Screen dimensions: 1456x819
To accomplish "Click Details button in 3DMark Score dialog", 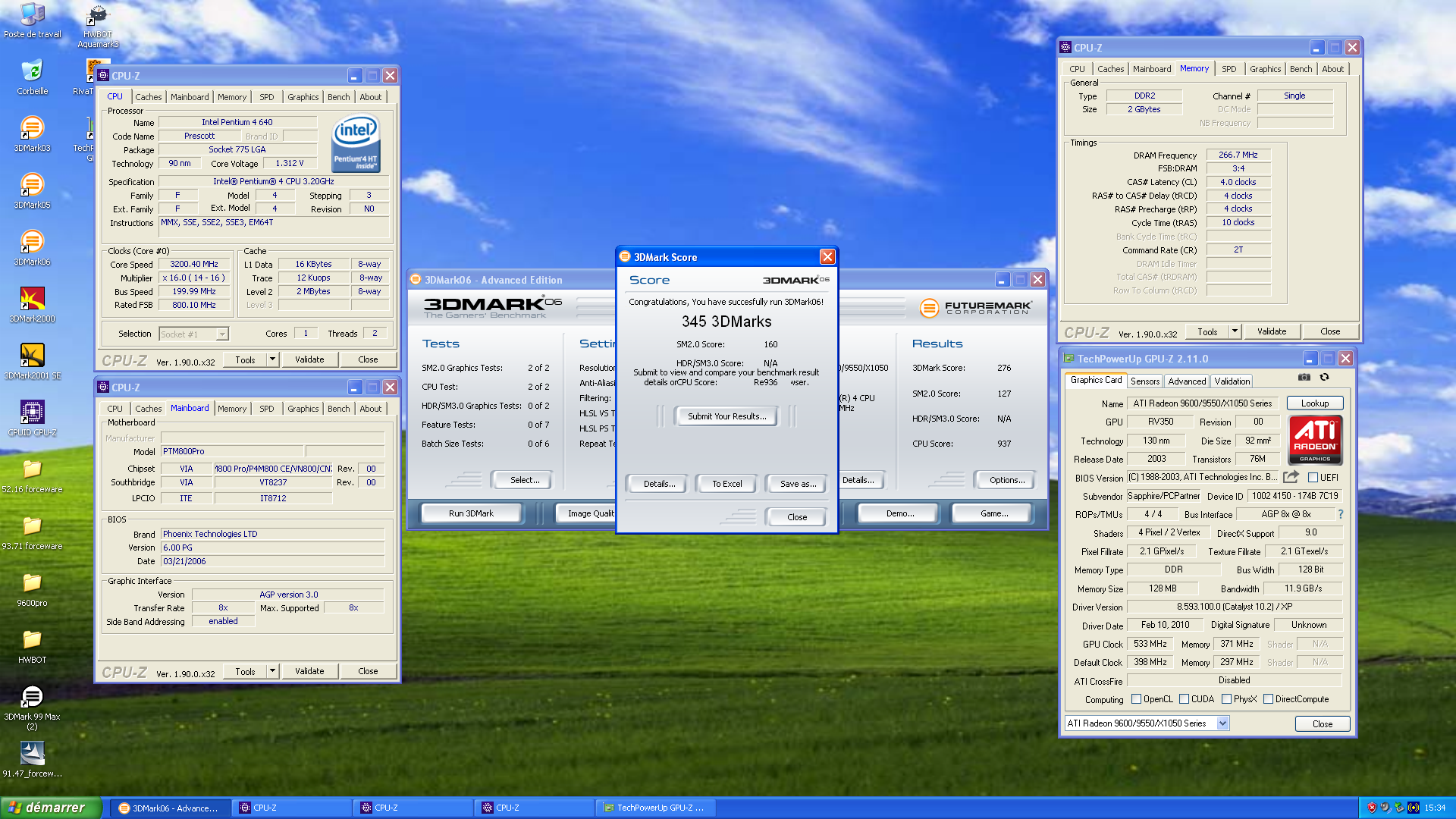I will pyautogui.click(x=659, y=484).
